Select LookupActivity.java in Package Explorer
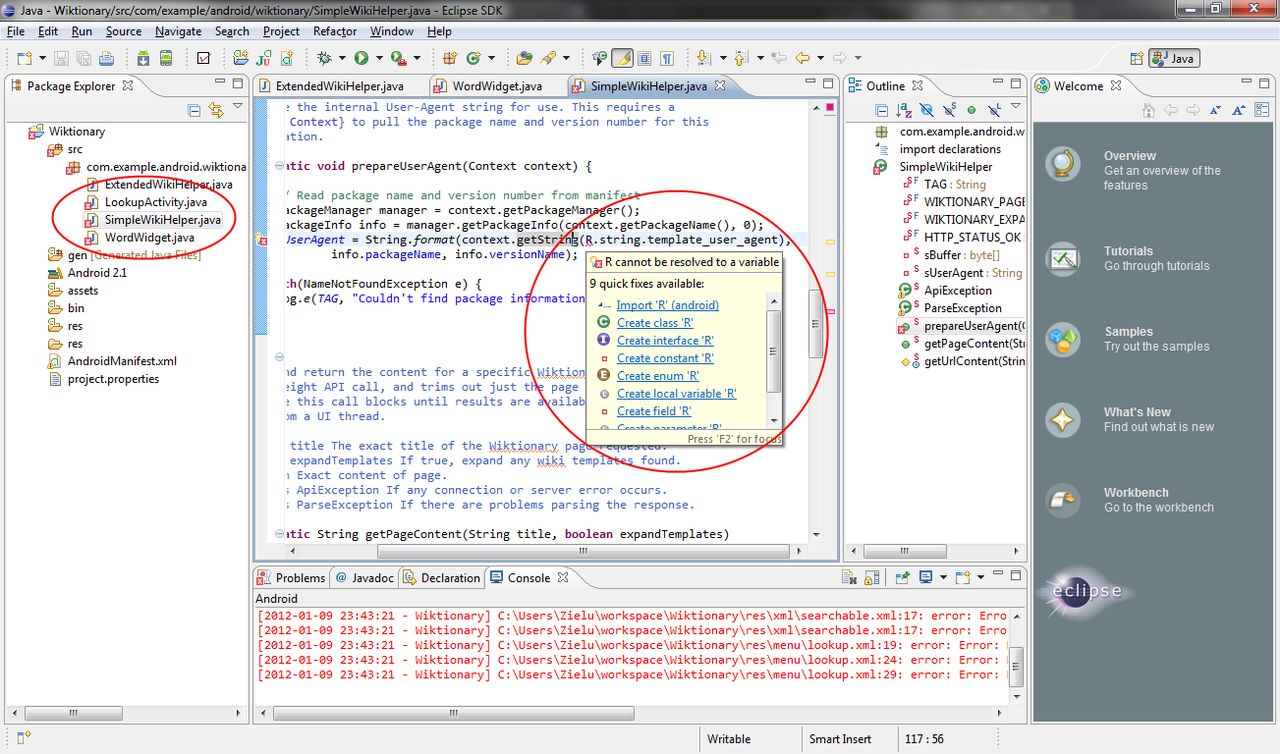 [x=155, y=202]
